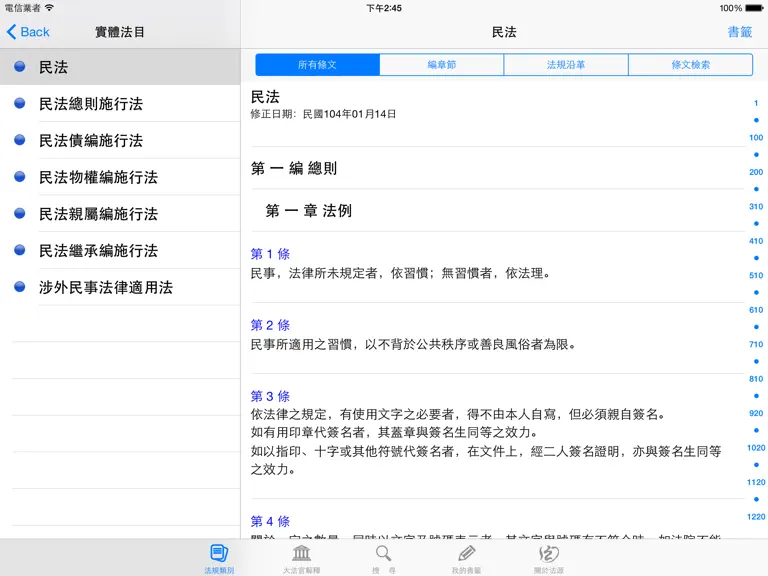
Task: Open the 關於法源 logo icon
Action: 549,553
